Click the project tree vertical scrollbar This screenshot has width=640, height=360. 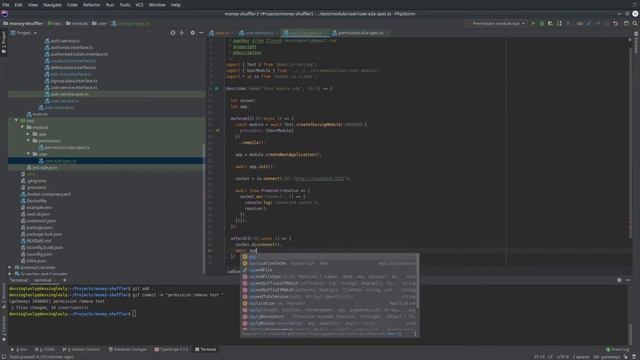point(204,208)
